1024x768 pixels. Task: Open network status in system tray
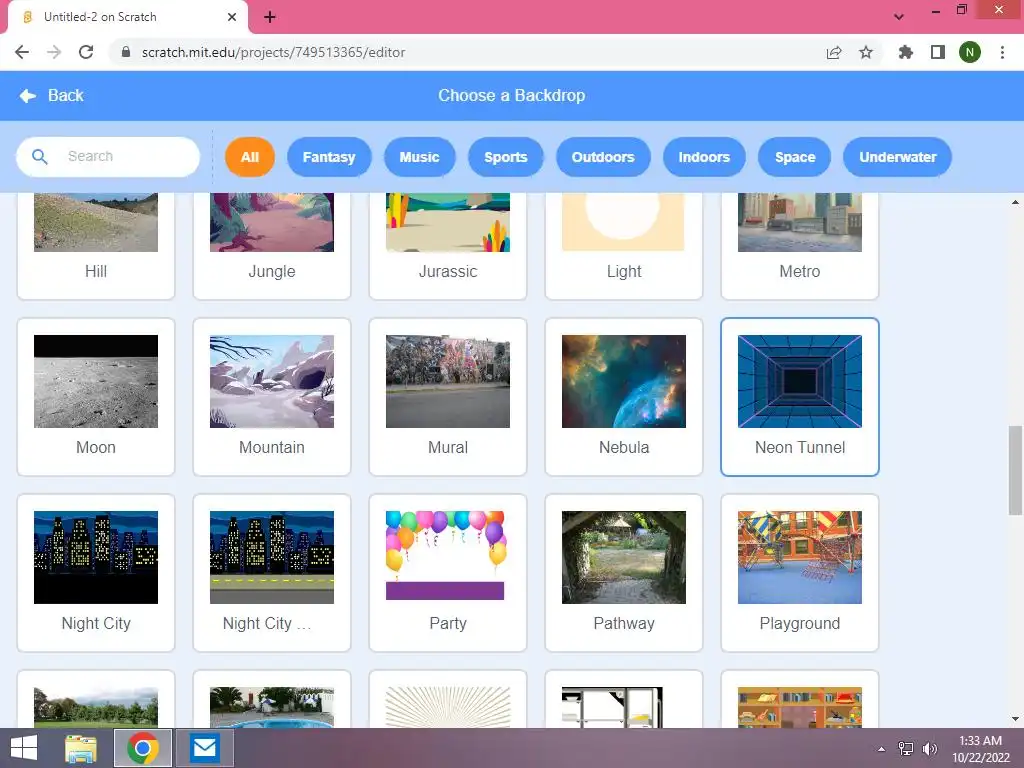(906, 749)
